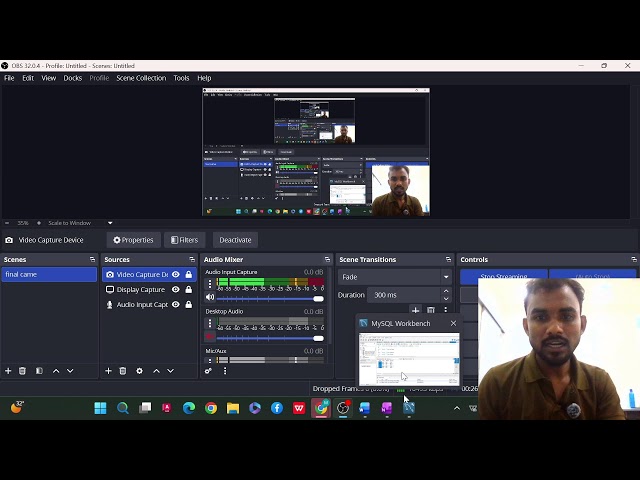
Task: Open File Explorer from taskbar
Action: click(x=233, y=408)
